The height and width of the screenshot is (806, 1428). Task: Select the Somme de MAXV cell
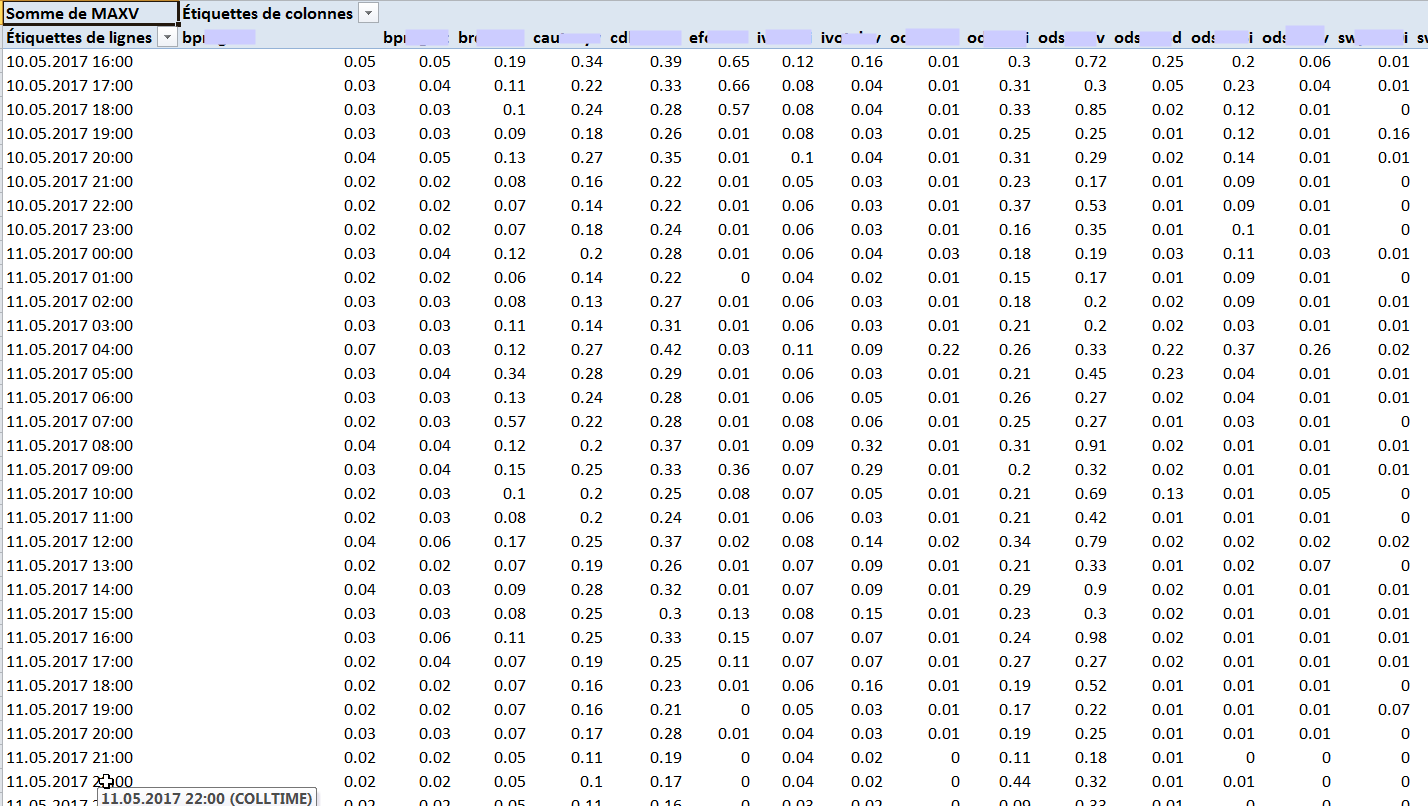(x=90, y=13)
